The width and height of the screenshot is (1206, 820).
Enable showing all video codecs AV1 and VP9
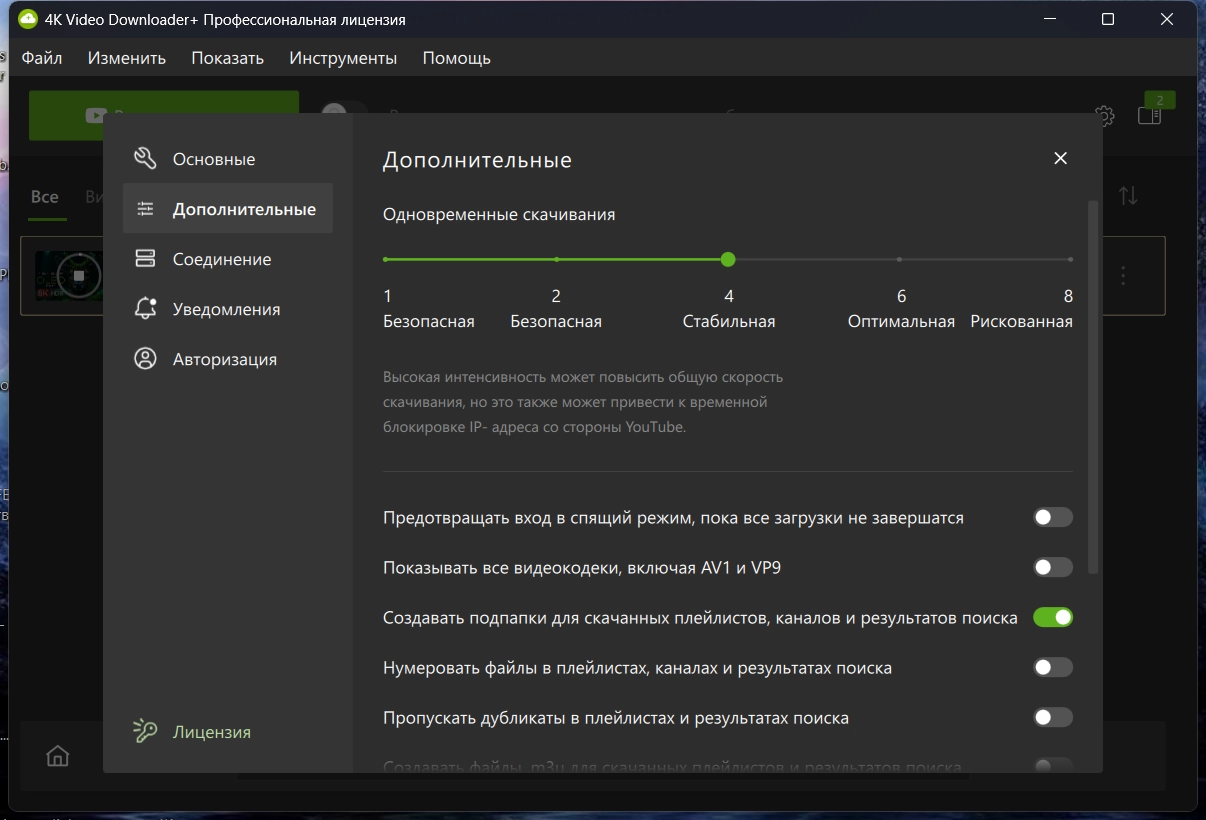(x=1053, y=567)
